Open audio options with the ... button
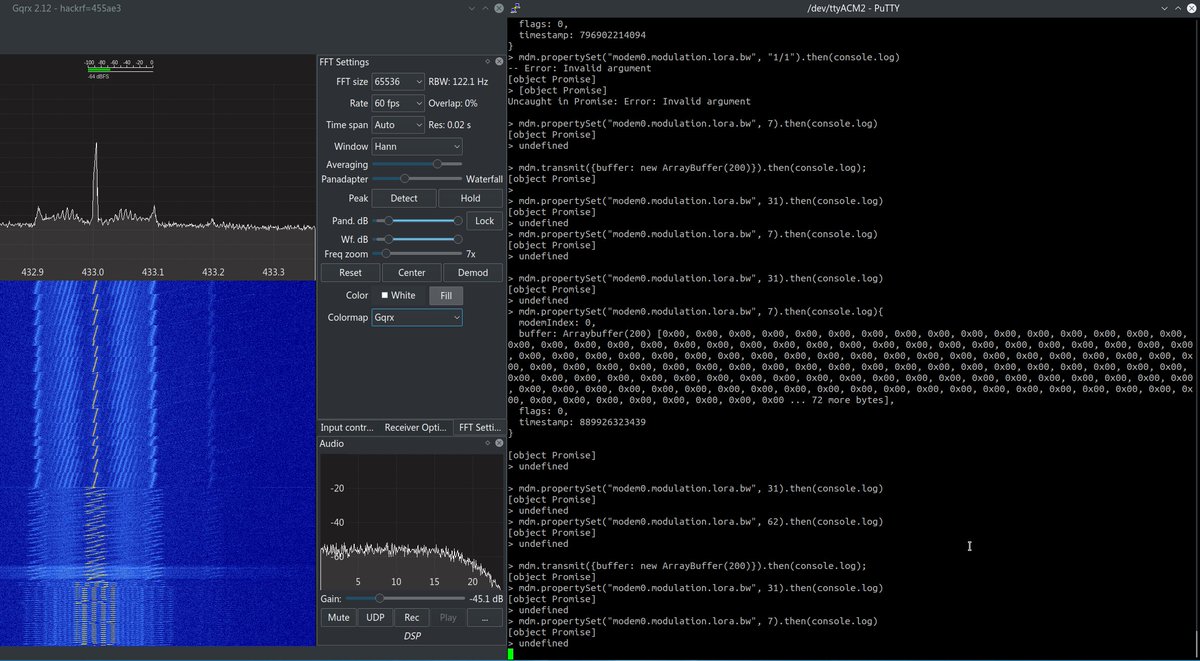Screen dimensions: 1200x661 click(x=484, y=617)
